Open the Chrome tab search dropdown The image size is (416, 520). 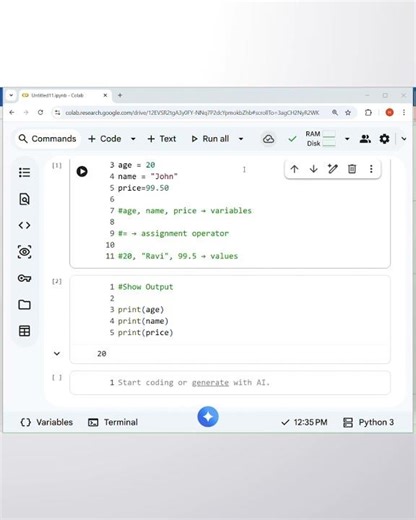pos(11,95)
